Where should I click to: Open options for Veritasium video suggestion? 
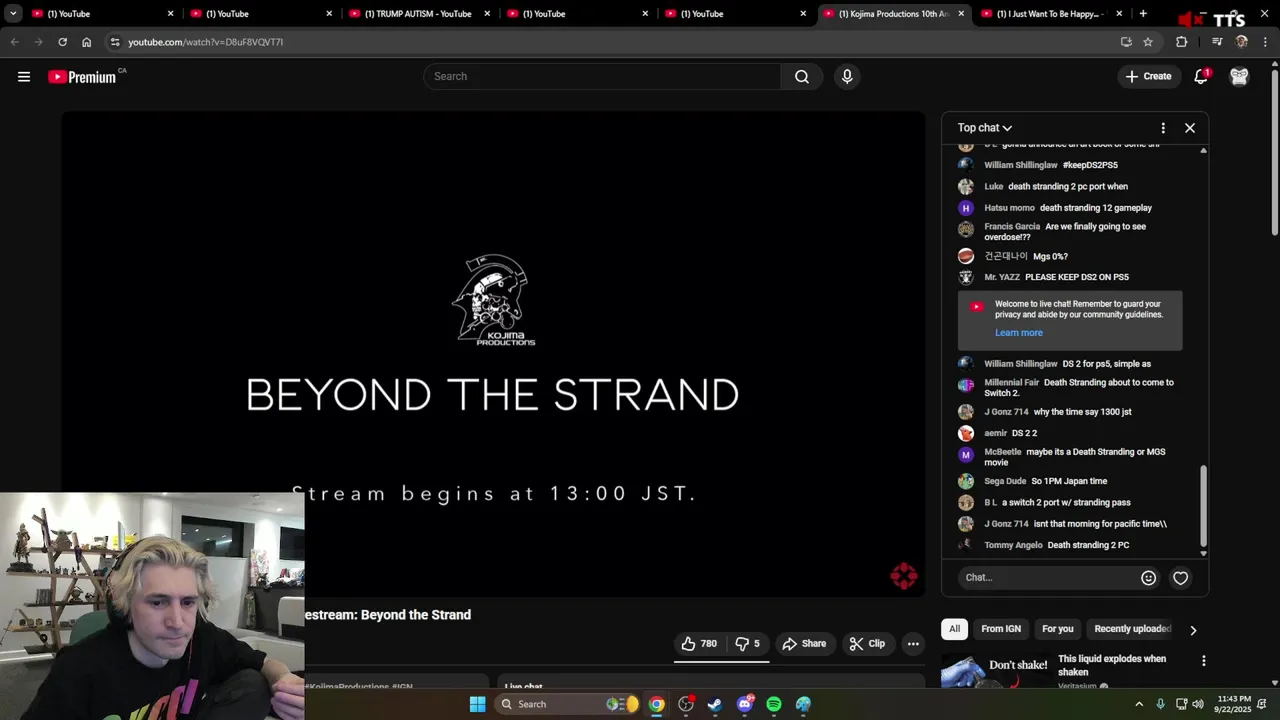[1203, 661]
